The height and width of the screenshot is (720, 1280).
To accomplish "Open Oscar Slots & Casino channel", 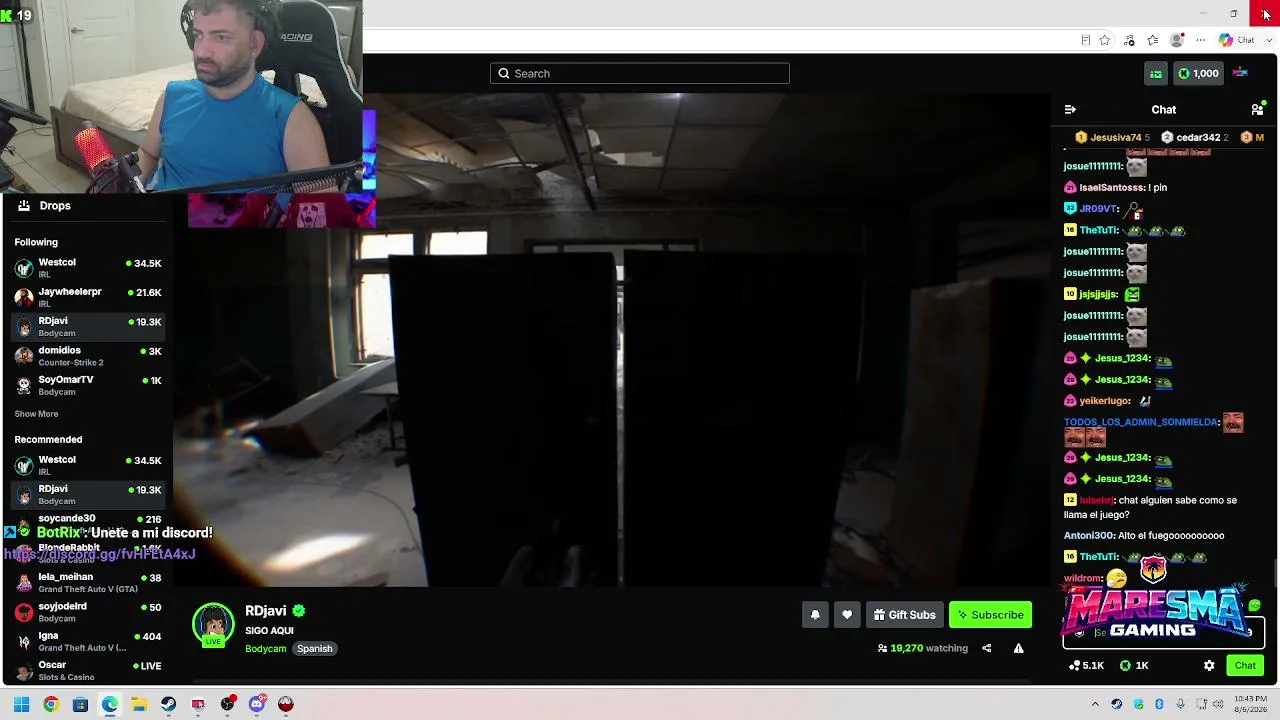I will pyautogui.click(x=87, y=670).
